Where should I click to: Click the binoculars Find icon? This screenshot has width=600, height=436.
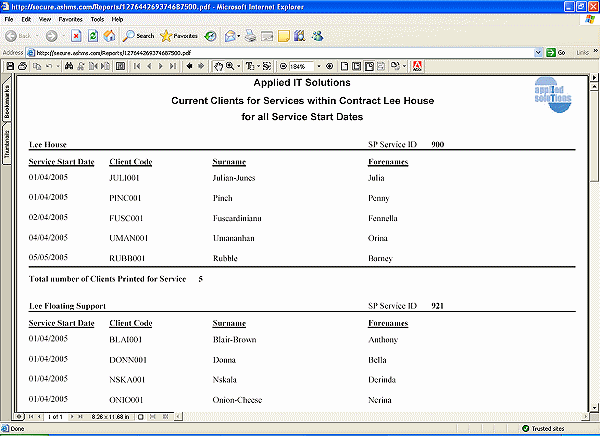(68, 66)
